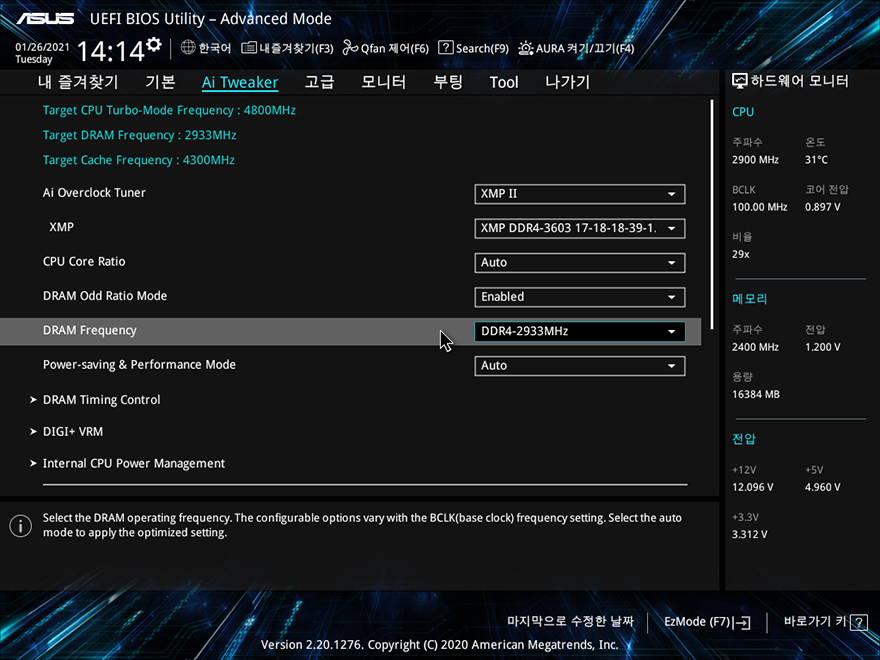Image resolution: width=880 pixels, height=660 pixels.
Task: Click memory capacity 16384 MB
Action: [x=755, y=395]
